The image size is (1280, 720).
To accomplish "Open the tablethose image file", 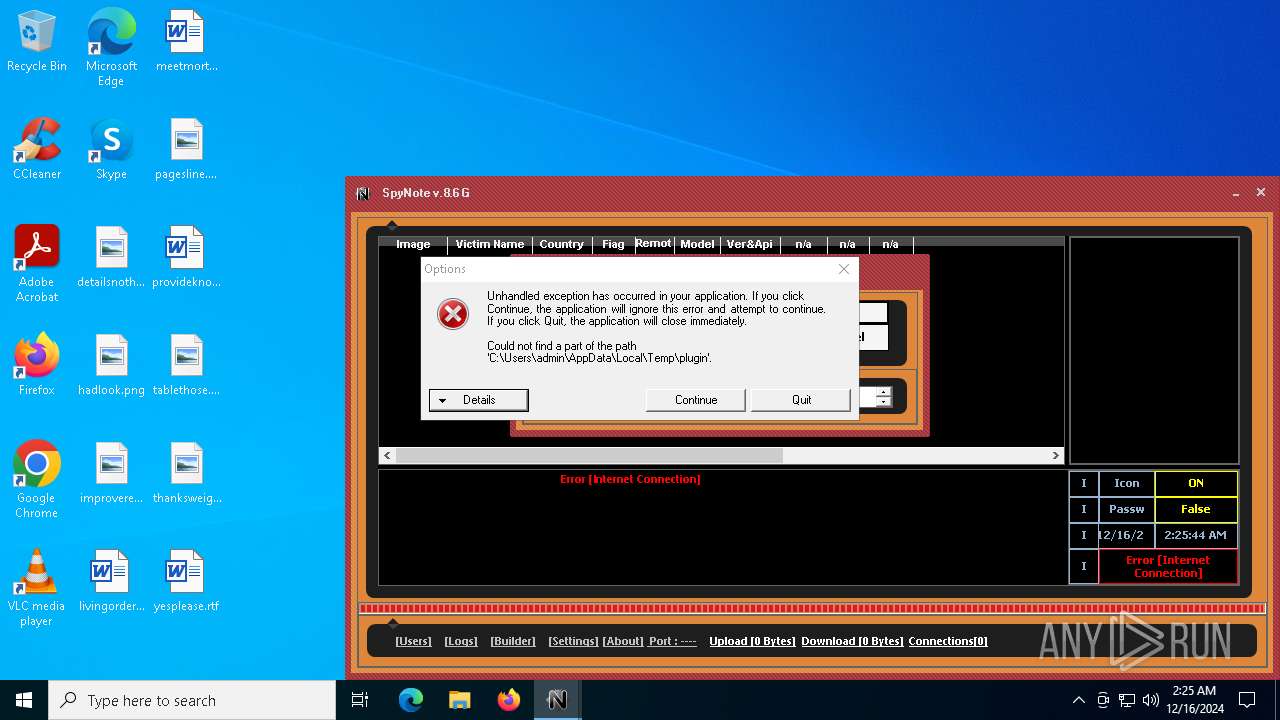I will coord(186,365).
